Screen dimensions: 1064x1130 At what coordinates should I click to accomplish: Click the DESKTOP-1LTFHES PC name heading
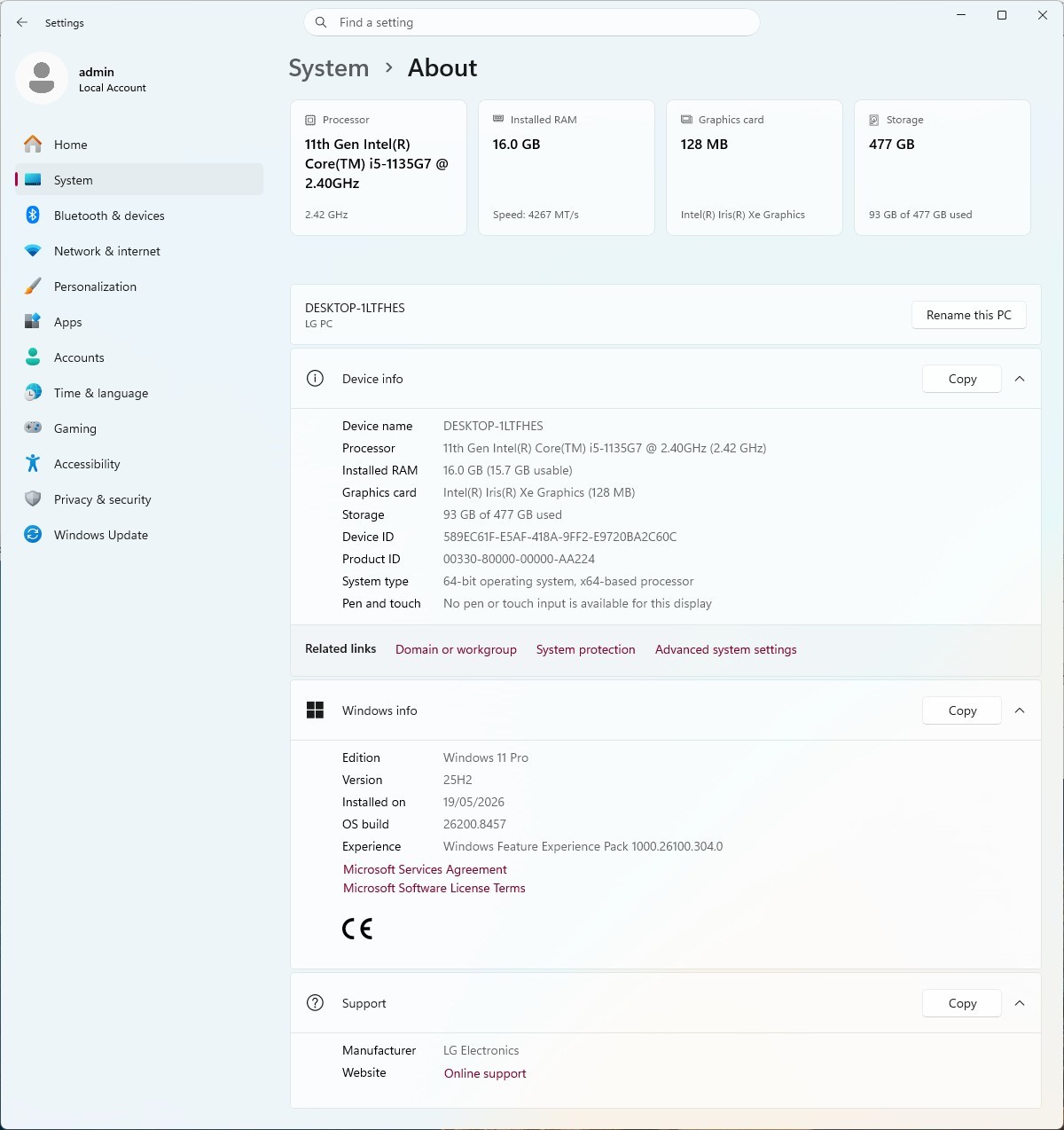(x=355, y=308)
